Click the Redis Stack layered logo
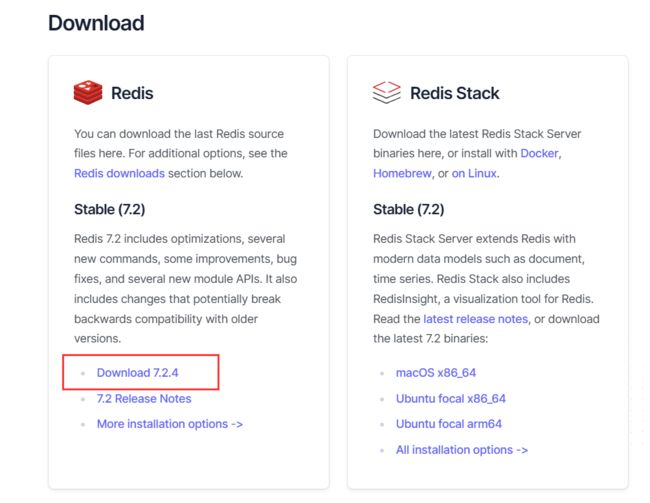 tap(386, 92)
